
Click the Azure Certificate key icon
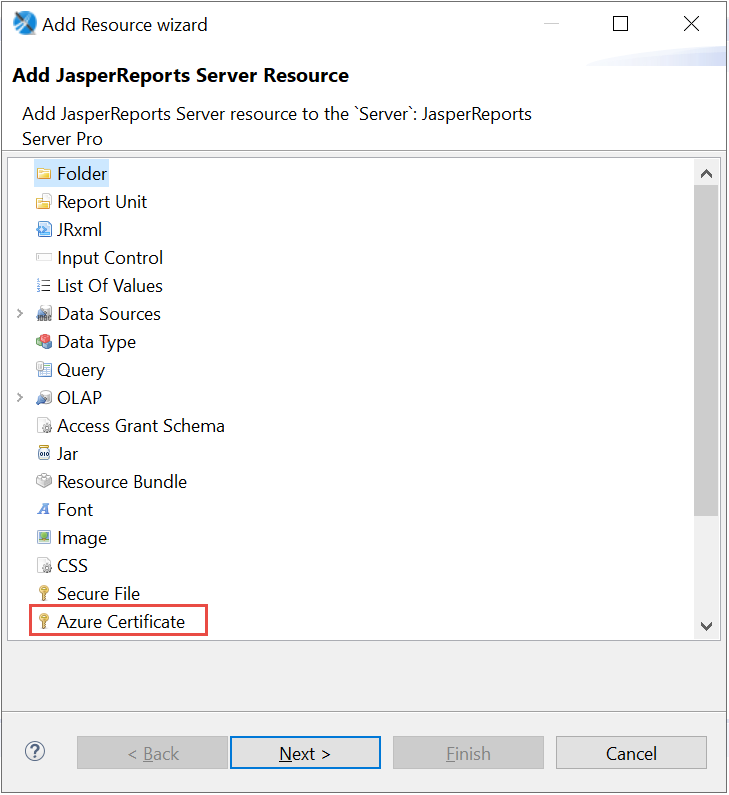[44, 621]
